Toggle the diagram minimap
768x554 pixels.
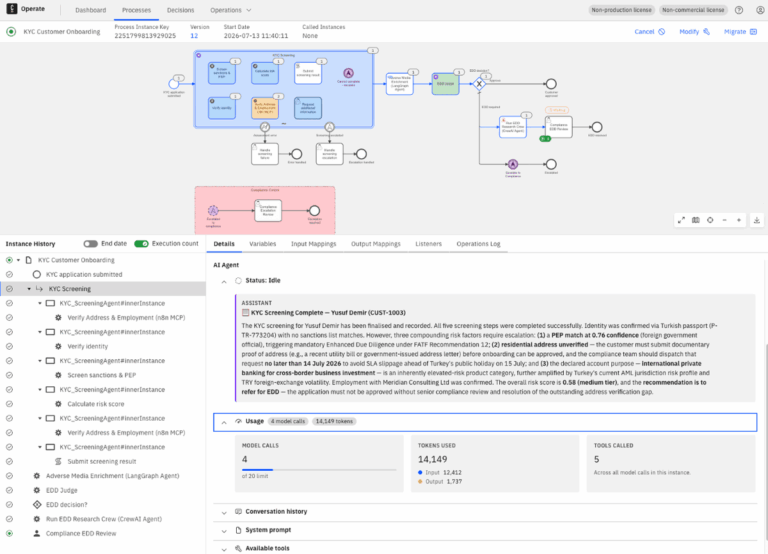coord(696,220)
